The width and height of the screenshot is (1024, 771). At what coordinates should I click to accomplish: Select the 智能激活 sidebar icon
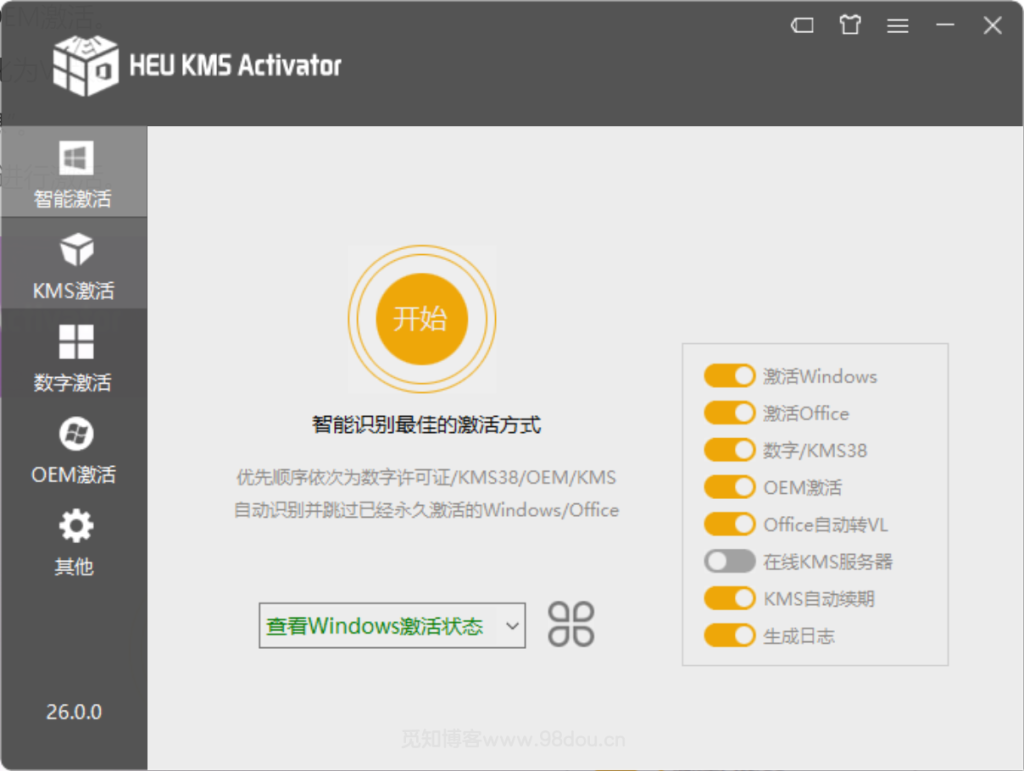tap(74, 170)
